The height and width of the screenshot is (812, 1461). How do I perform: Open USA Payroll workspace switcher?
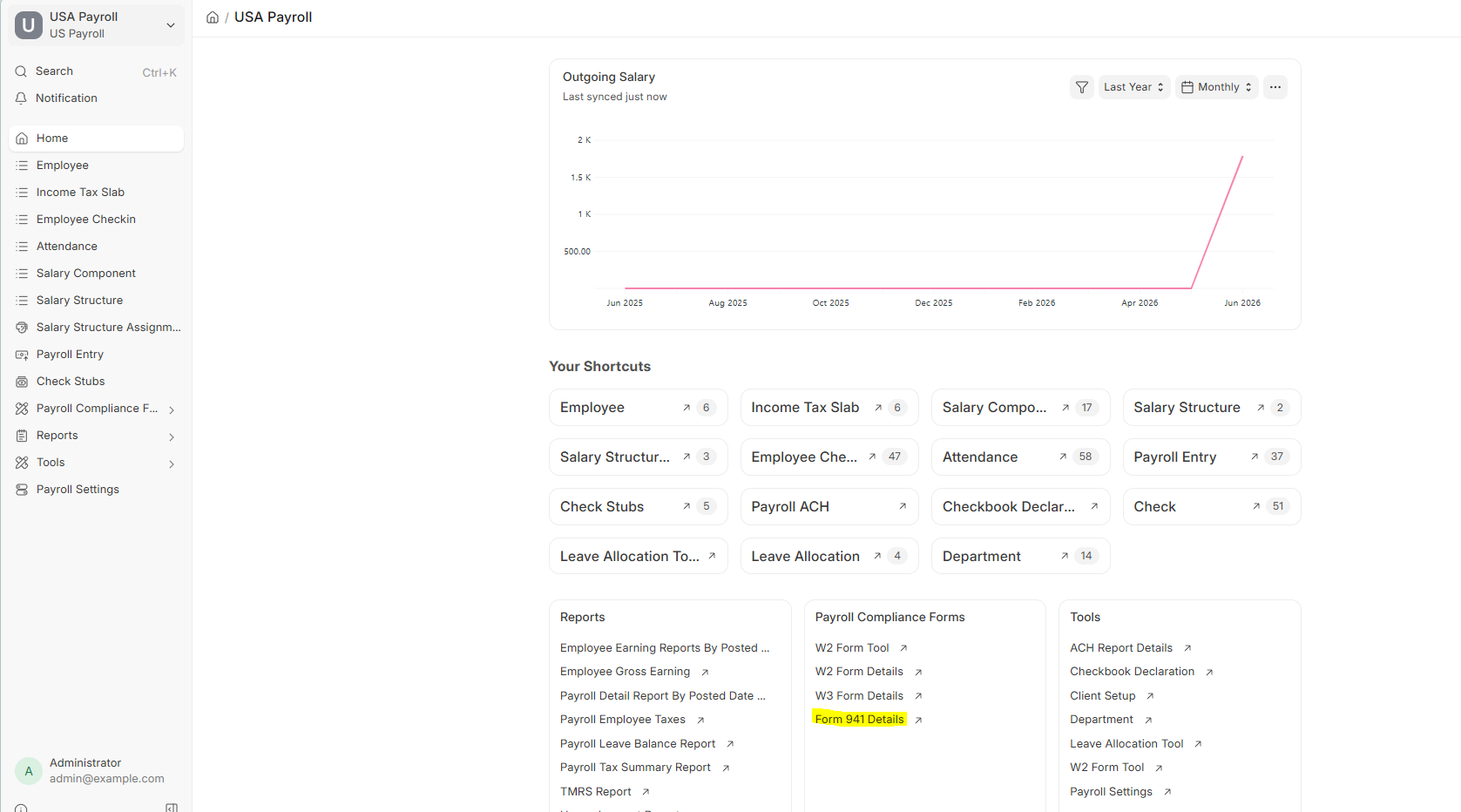coord(97,25)
